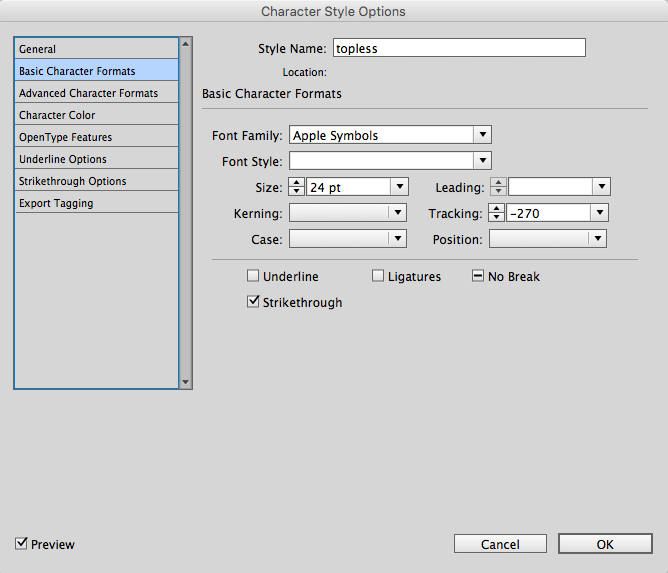This screenshot has height=573, width=668.
Task: Enable the Ligatures checkbox
Action: click(377, 276)
